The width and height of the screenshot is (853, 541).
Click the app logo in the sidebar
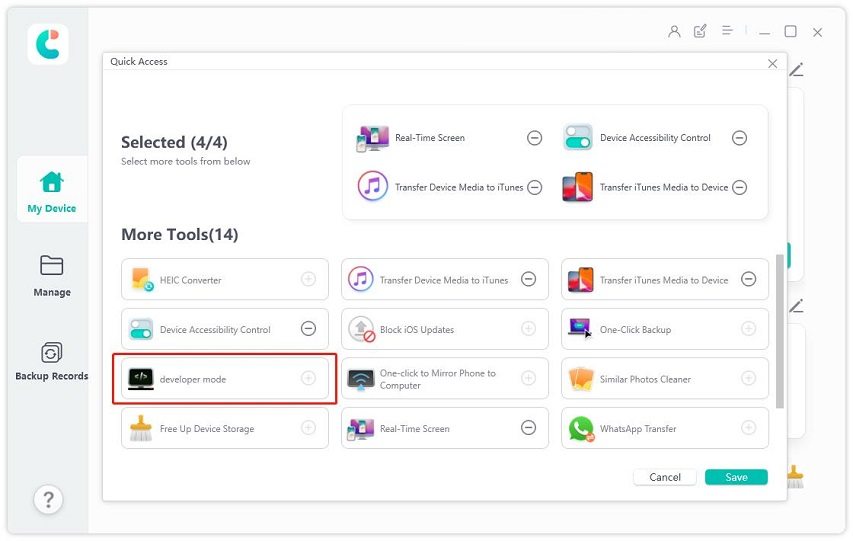tap(48, 44)
